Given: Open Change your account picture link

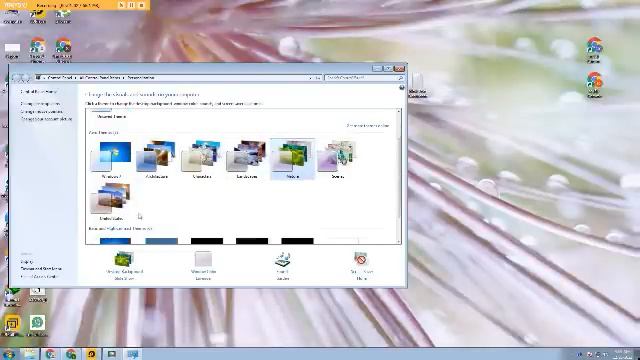Looking at the screenshot, I should (x=47, y=119).
